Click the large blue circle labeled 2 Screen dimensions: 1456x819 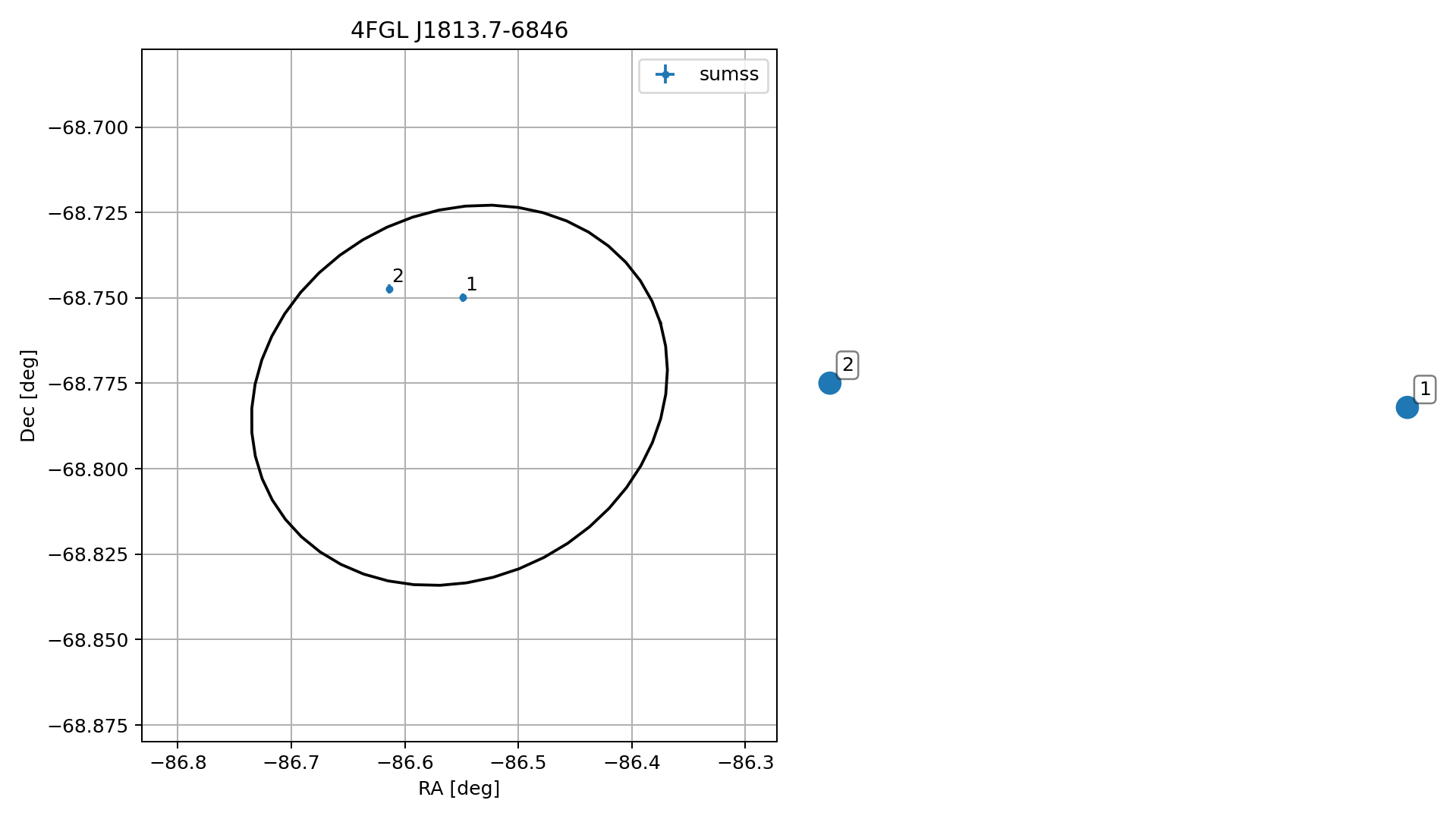click(829, 383)
